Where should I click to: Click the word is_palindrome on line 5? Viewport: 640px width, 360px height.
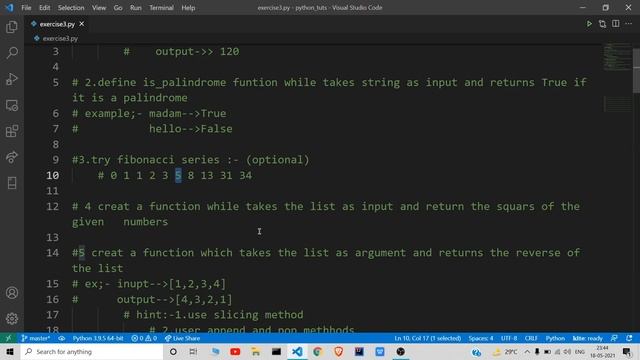click(x=184, y=82)
